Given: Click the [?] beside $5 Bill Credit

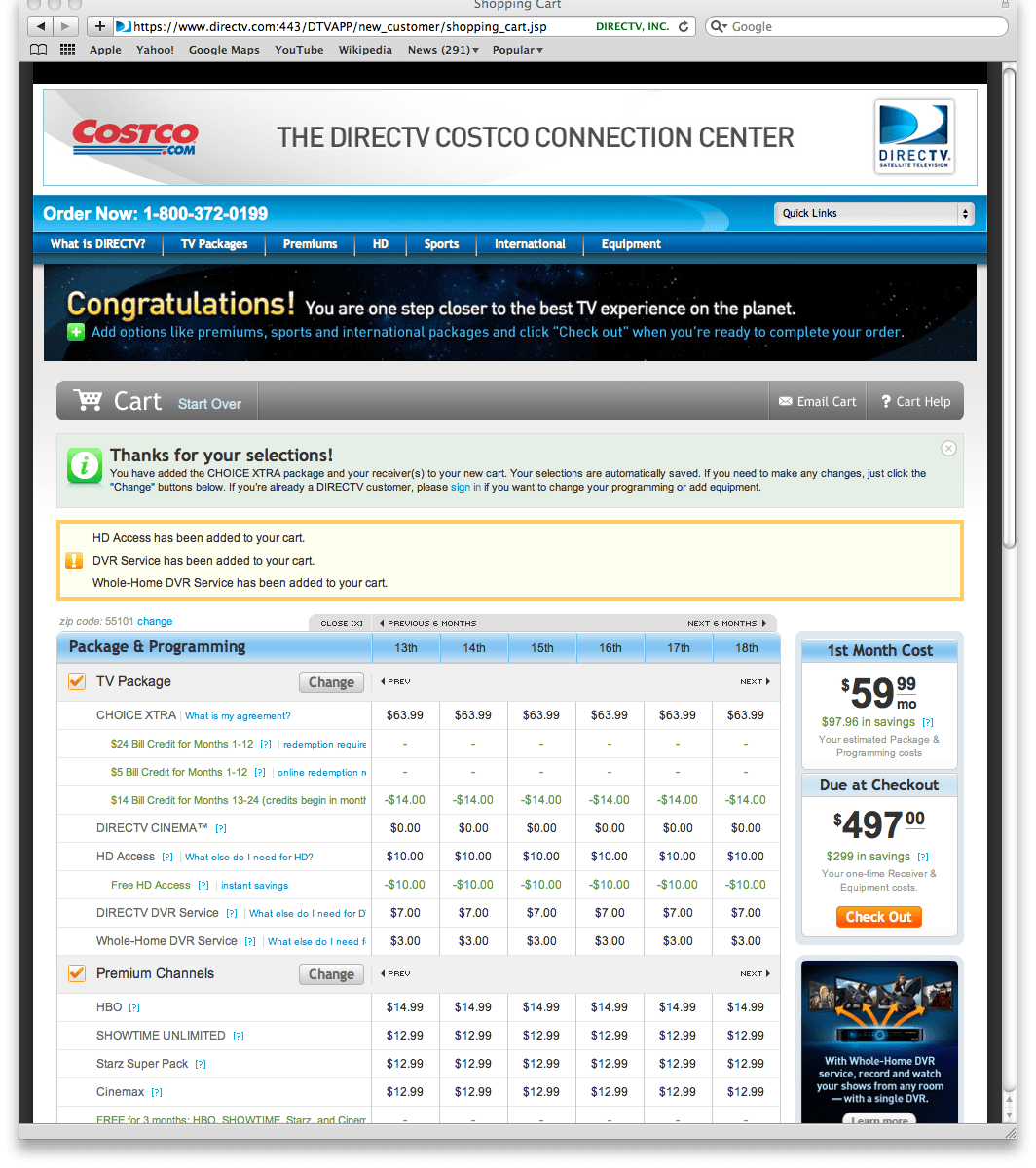Looking at the screenshot, I should click(260, 772).
